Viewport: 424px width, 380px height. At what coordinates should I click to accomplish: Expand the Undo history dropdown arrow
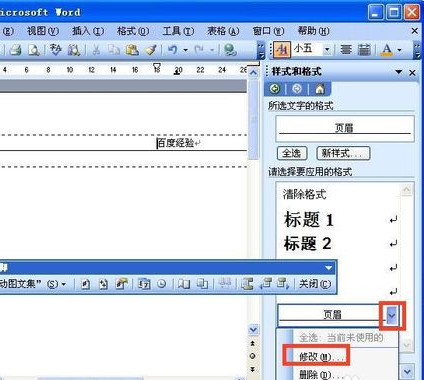(186, 50)
